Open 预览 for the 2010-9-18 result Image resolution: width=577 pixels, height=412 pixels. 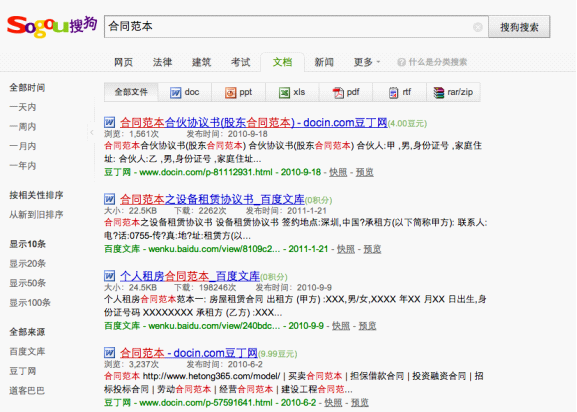tap(364, 172)
